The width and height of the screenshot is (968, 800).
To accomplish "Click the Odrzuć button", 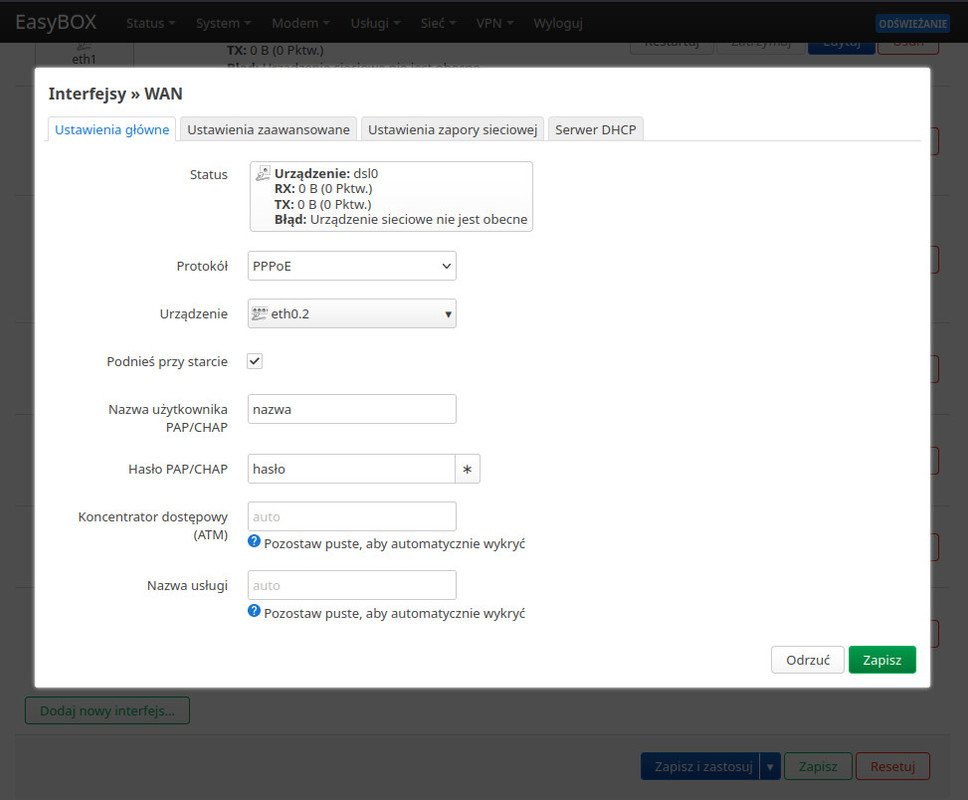I will (x=807, y=660).
